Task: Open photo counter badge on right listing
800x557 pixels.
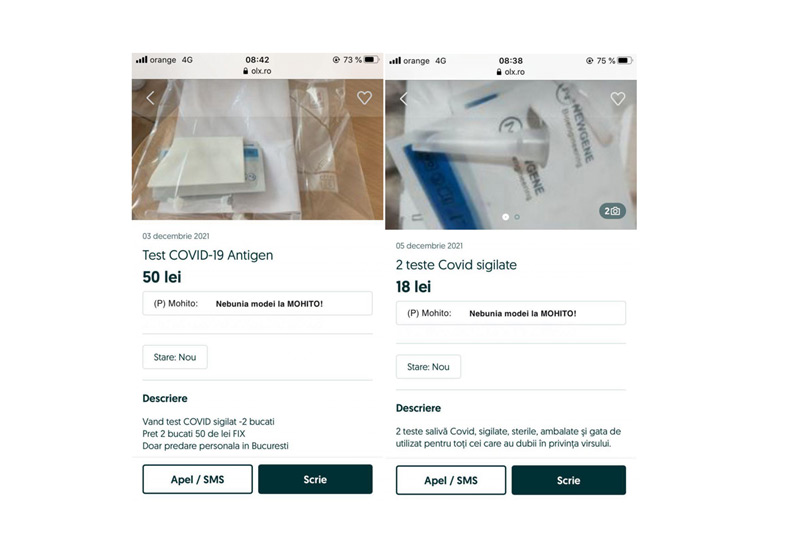Action: point(611,211)
